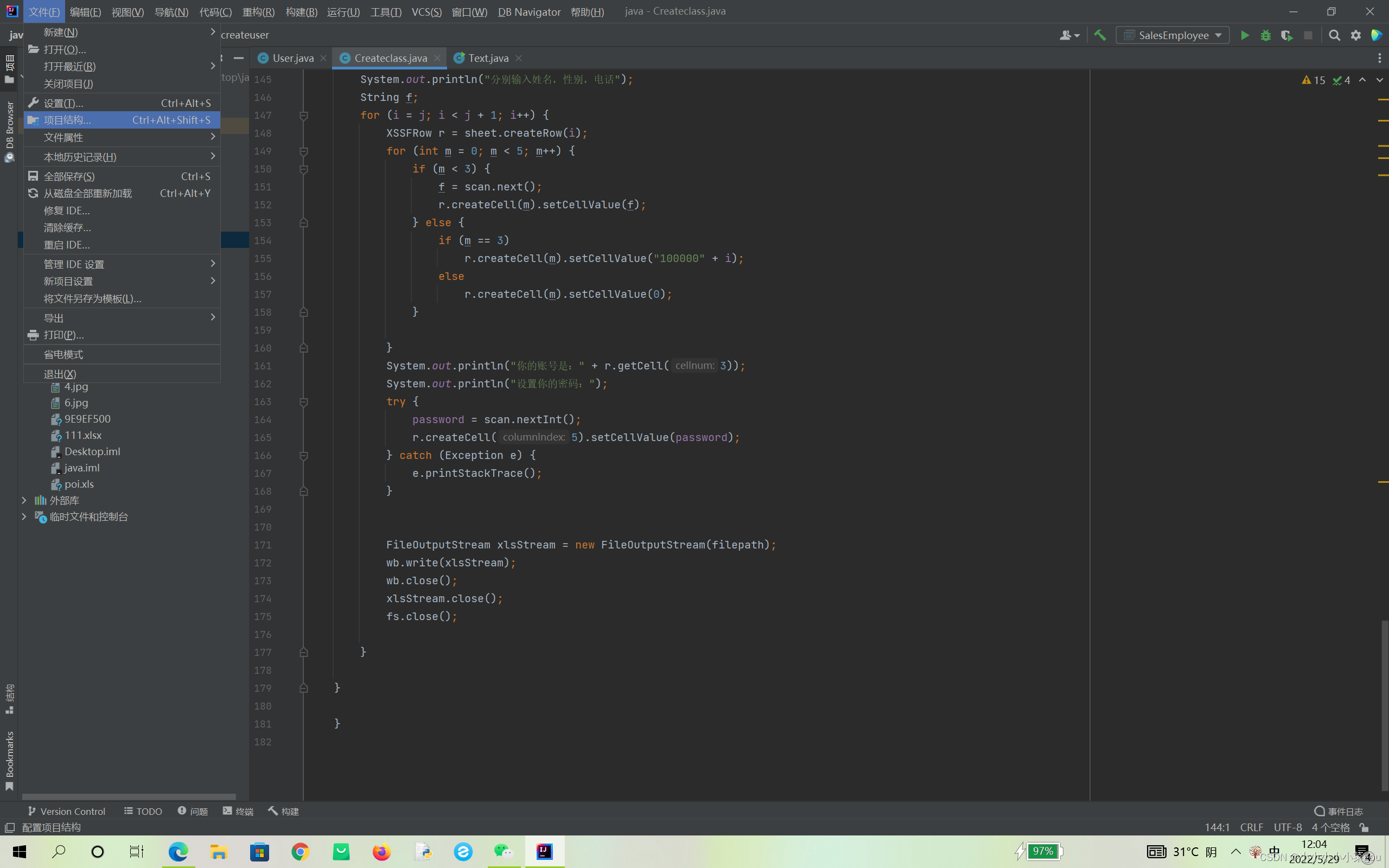Run the SalesEmployee configuration
Image resolution: width=1389 pixels, height=868 pixels.
click(x=1245, y=35)
